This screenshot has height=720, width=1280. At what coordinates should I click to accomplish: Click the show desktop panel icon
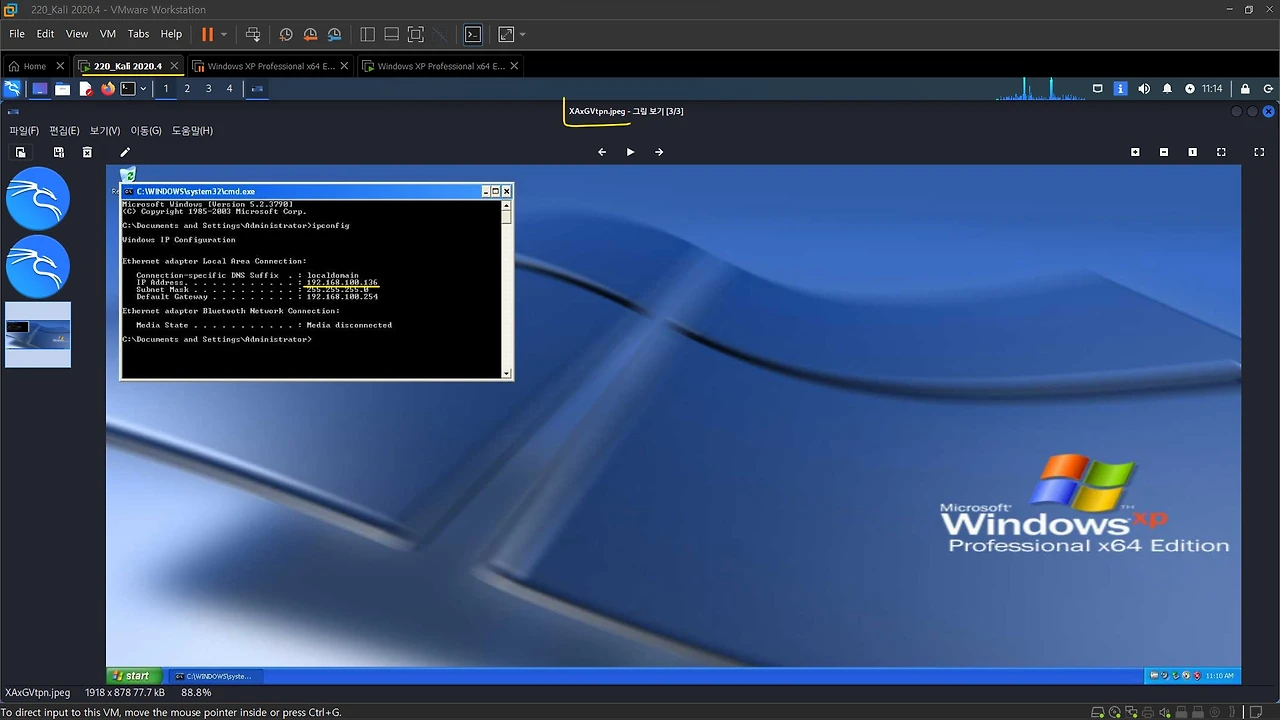[x=40, y=88]
